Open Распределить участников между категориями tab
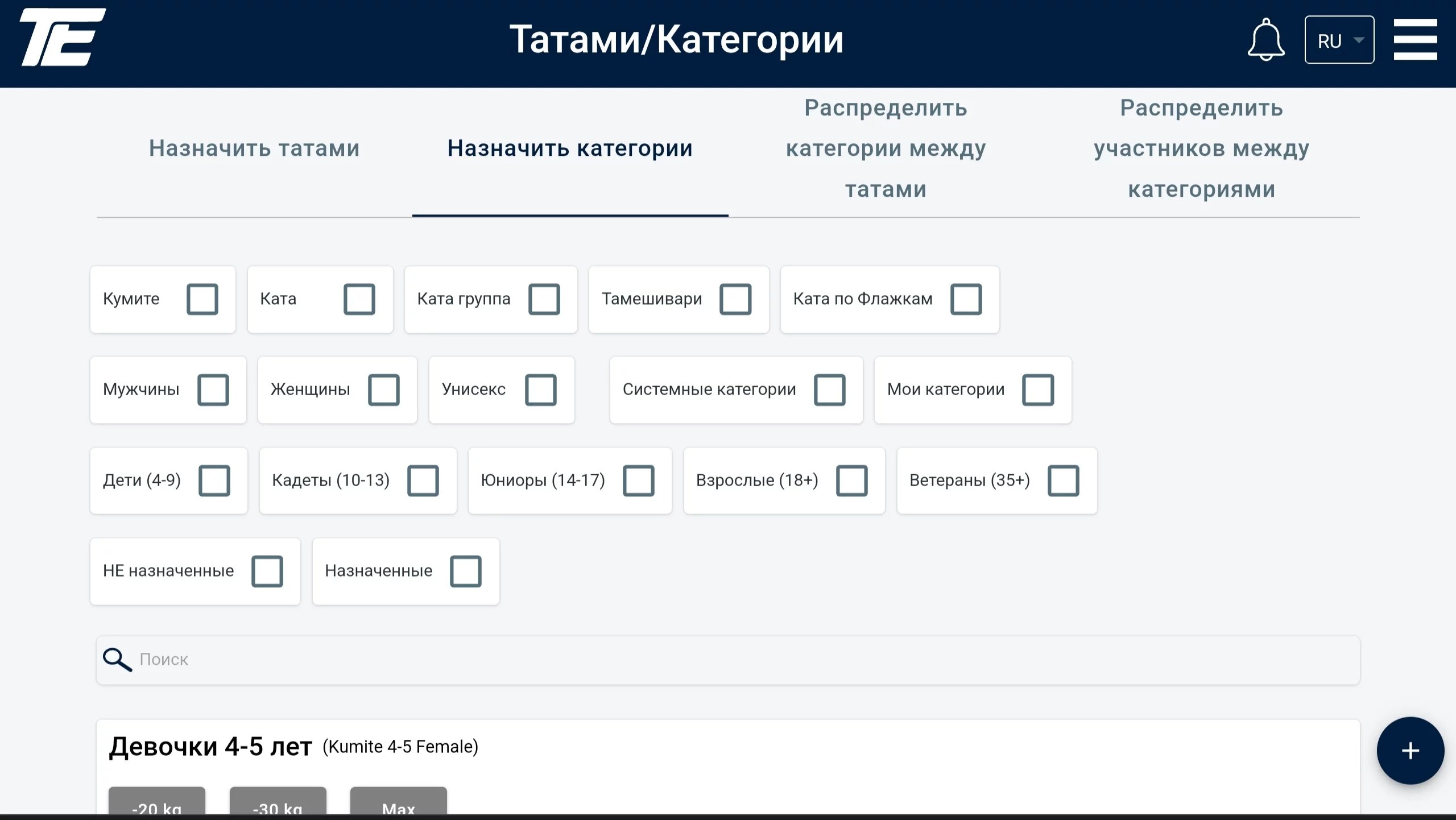The width and height of the screenshot is (1456, 820). point(1202,148)
